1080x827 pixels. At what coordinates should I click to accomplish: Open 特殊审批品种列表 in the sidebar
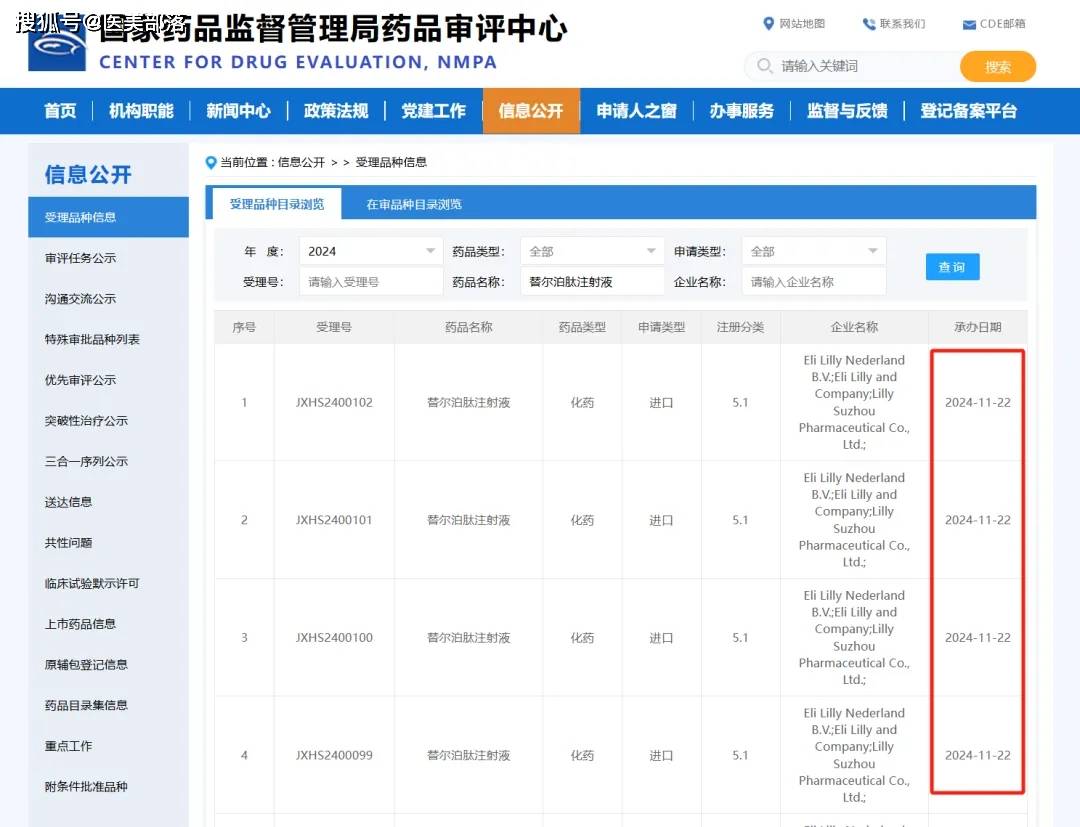tap(92, 339)
